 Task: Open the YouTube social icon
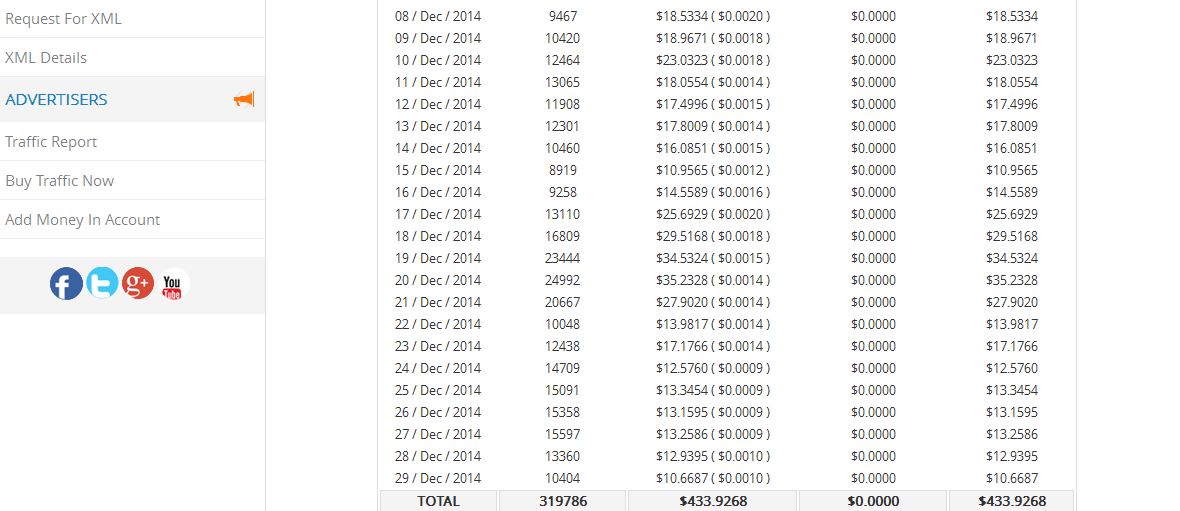[173, 286]
